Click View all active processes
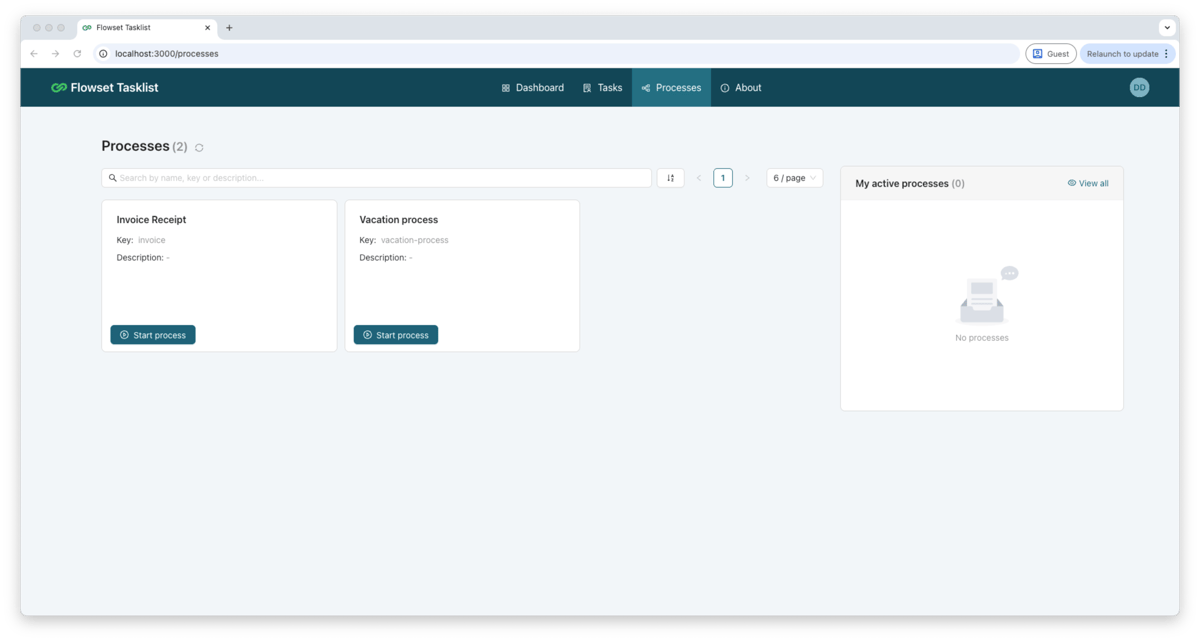The height and width of the screenshot is (641, 1200). [x=1088, y=183]
